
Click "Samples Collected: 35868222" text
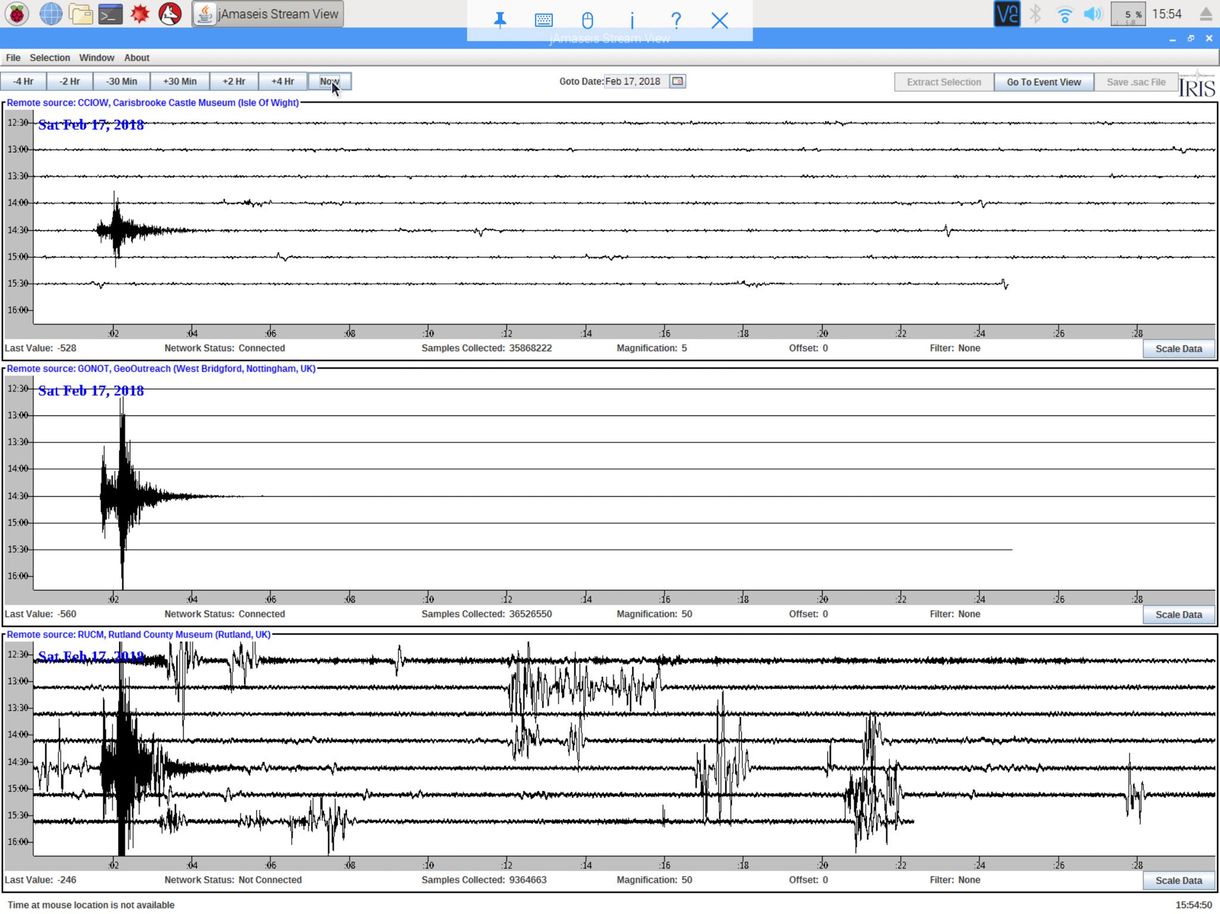point(487,348)
